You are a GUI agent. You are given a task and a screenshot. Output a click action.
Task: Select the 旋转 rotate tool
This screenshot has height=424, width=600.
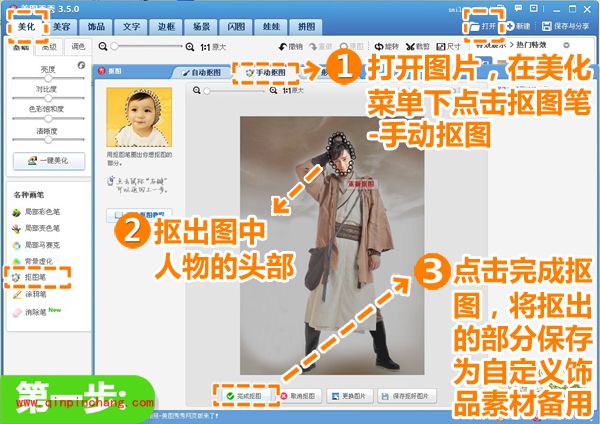click(x=386, y=47)
